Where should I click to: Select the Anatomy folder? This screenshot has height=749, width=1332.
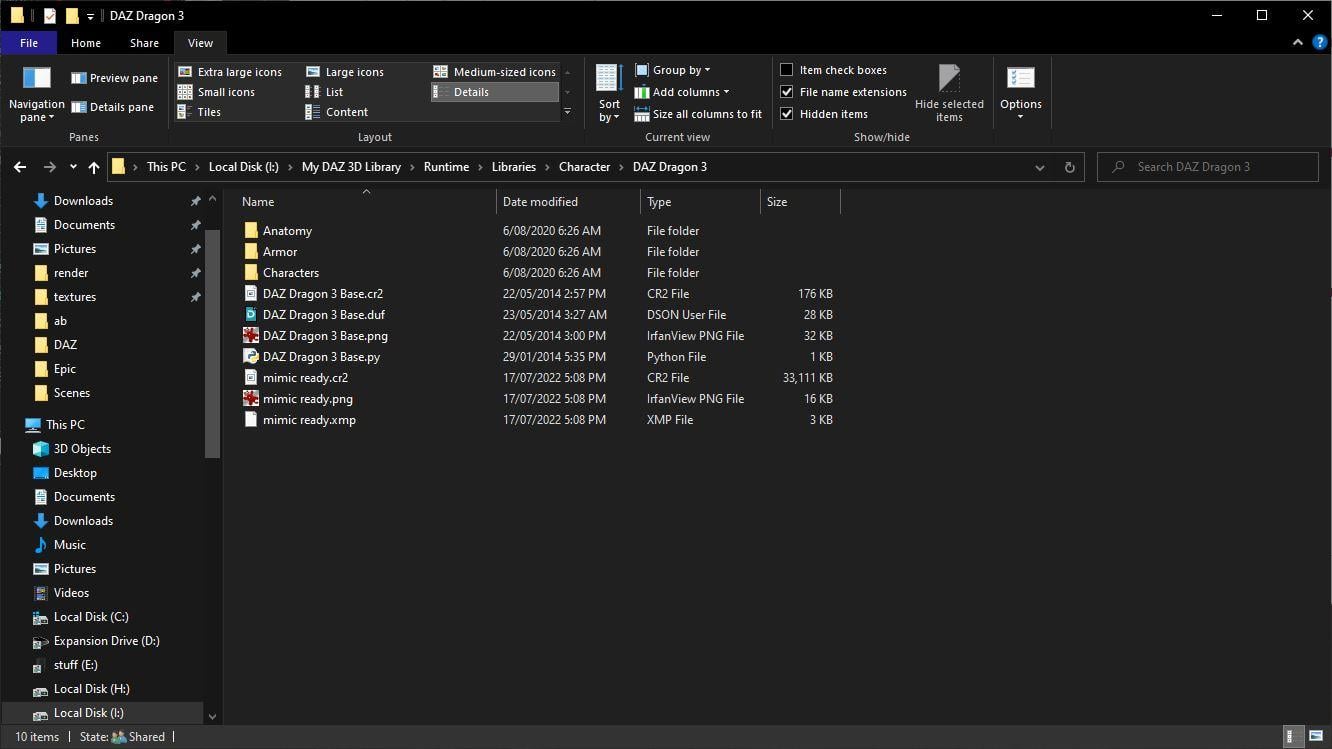point(287,231)
